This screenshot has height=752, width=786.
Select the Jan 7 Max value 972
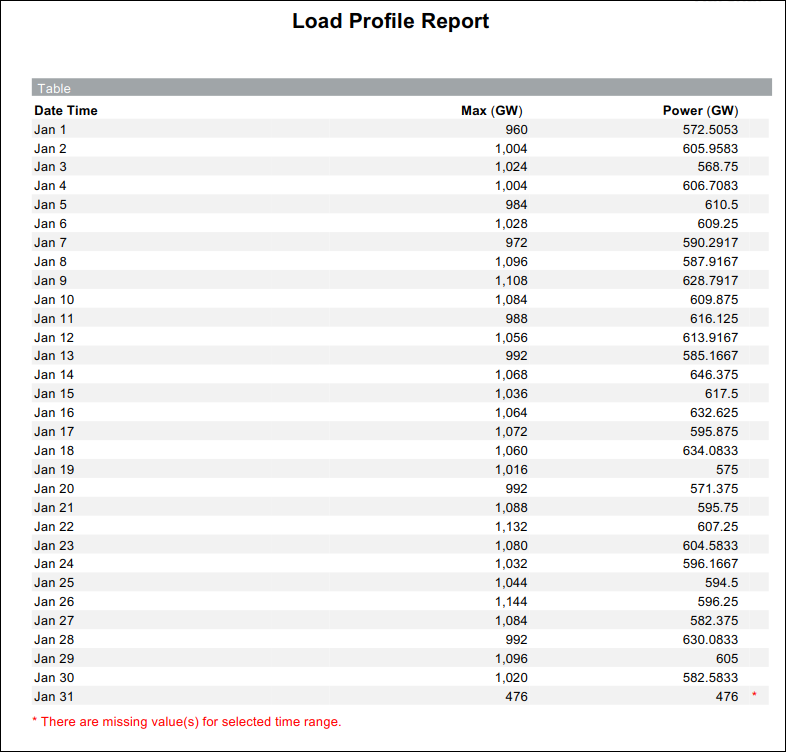516,243
